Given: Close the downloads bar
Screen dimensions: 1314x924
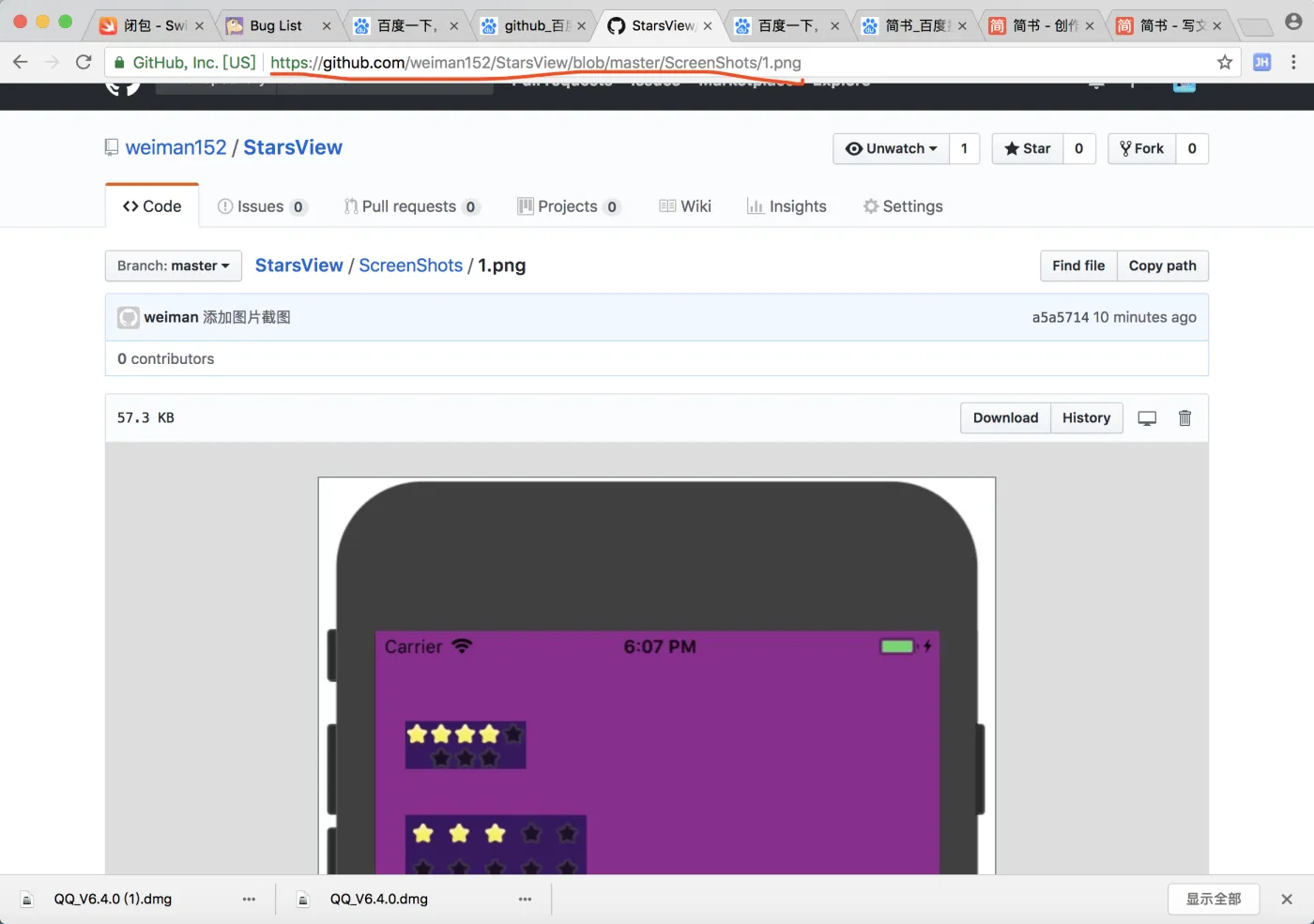Looking at the screenshot, I should coord(1287,899).
